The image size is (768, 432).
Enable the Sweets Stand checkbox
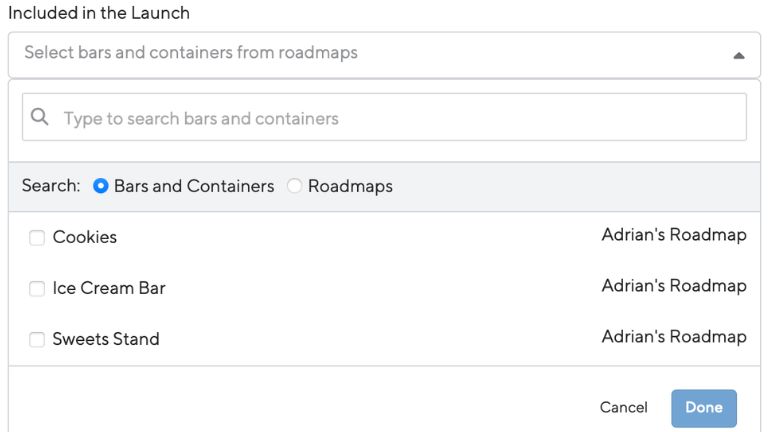[37, 339]
